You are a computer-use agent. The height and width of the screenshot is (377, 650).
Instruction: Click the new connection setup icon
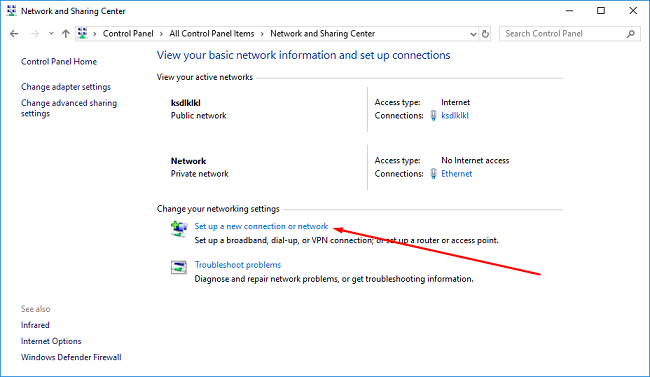[x=179, y=229]
